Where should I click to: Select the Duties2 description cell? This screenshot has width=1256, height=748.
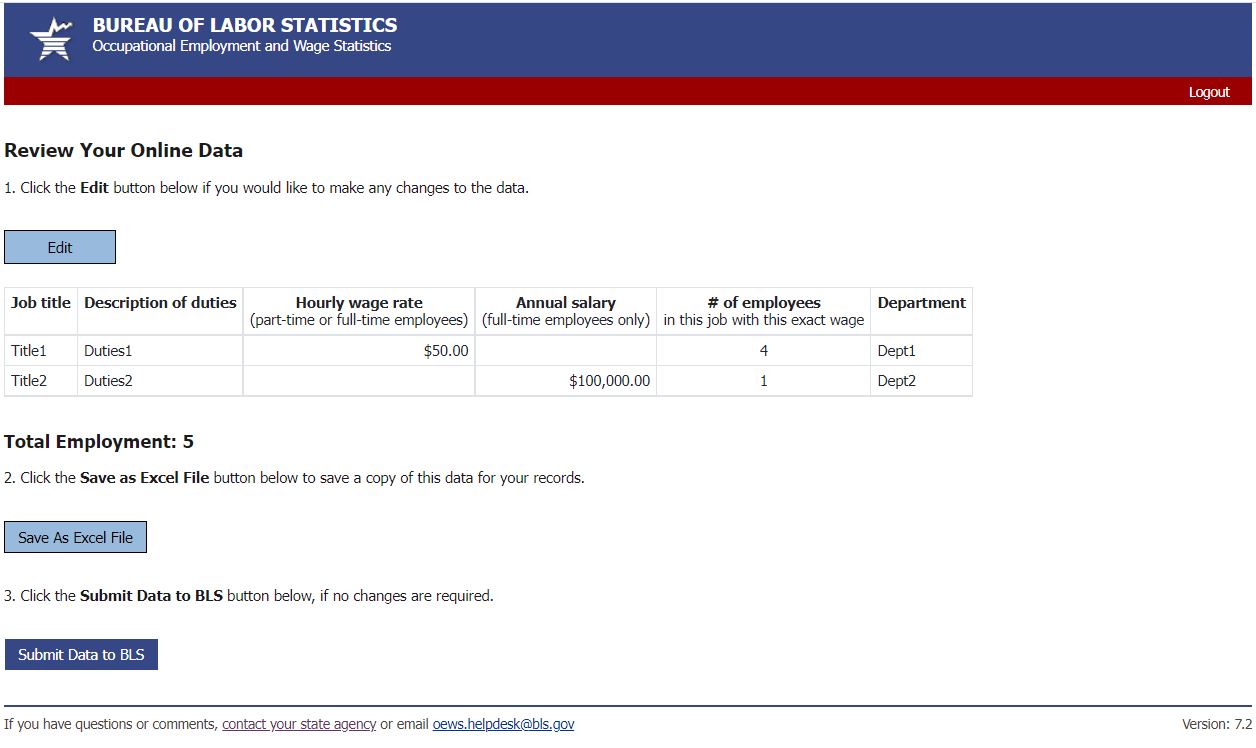pyautogui.click(x=108, y=381)
